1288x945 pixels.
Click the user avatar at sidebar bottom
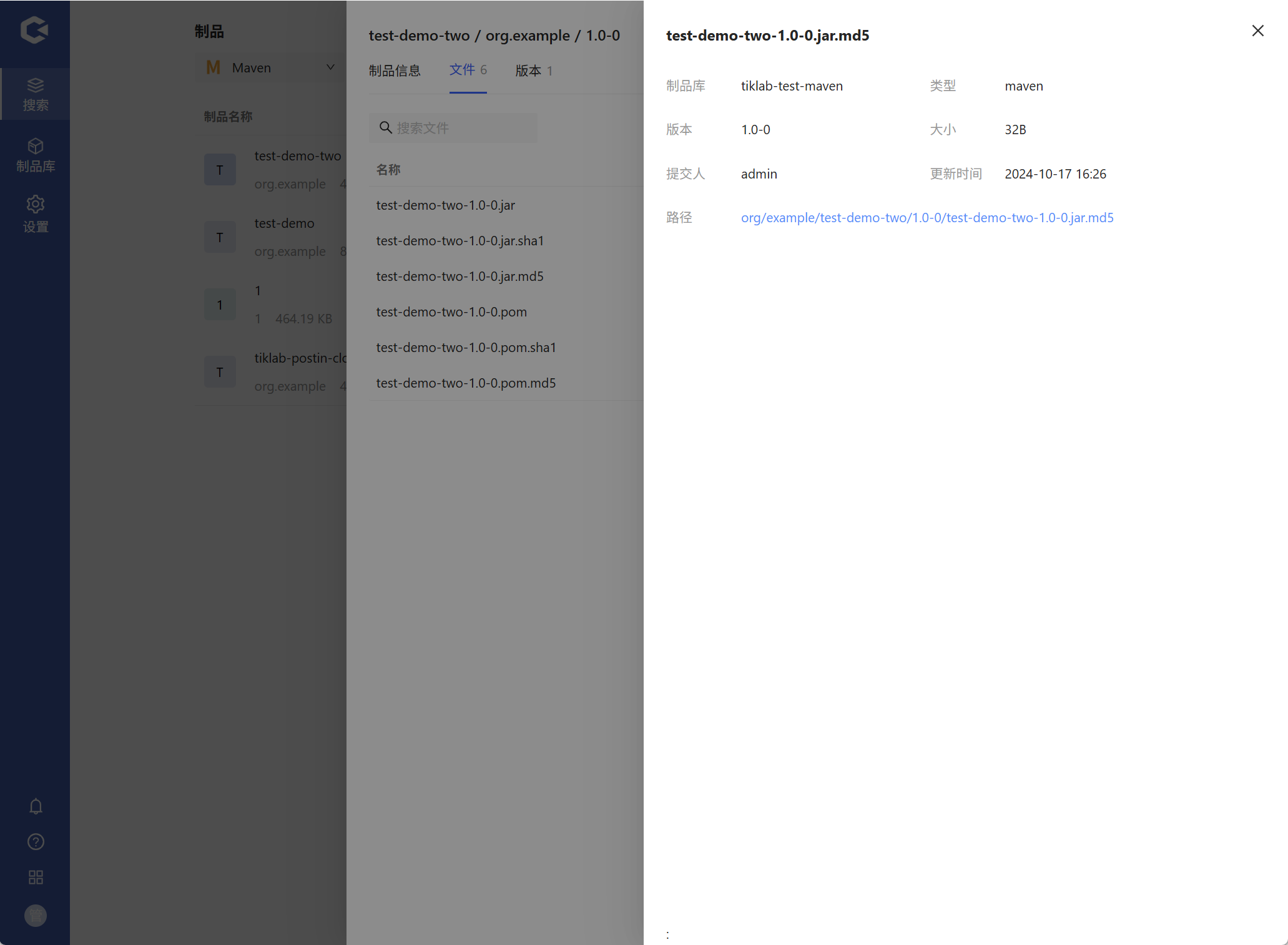[x=36, y=916]
